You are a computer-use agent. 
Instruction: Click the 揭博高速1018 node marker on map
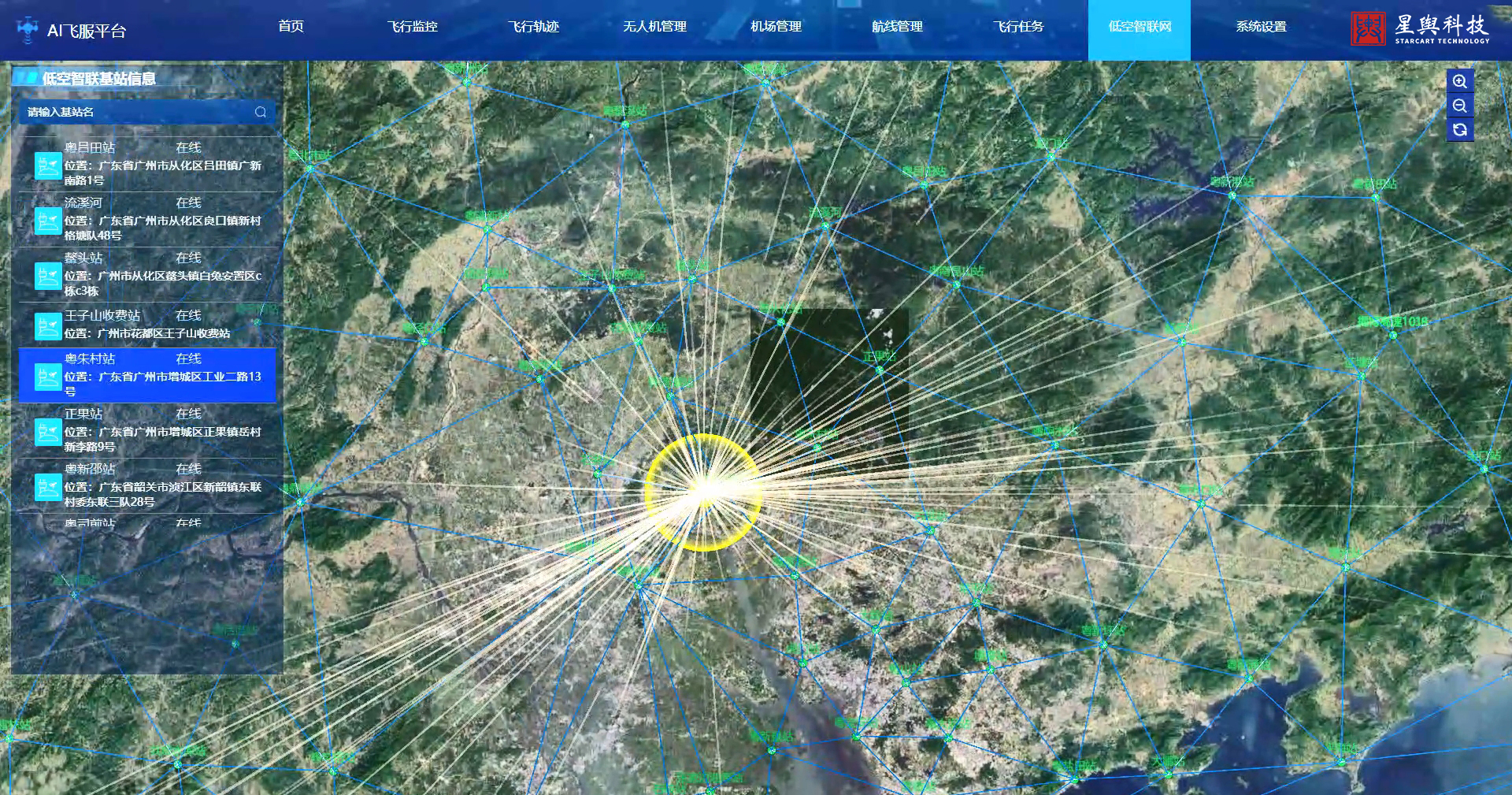click(x=1393, y=335)
